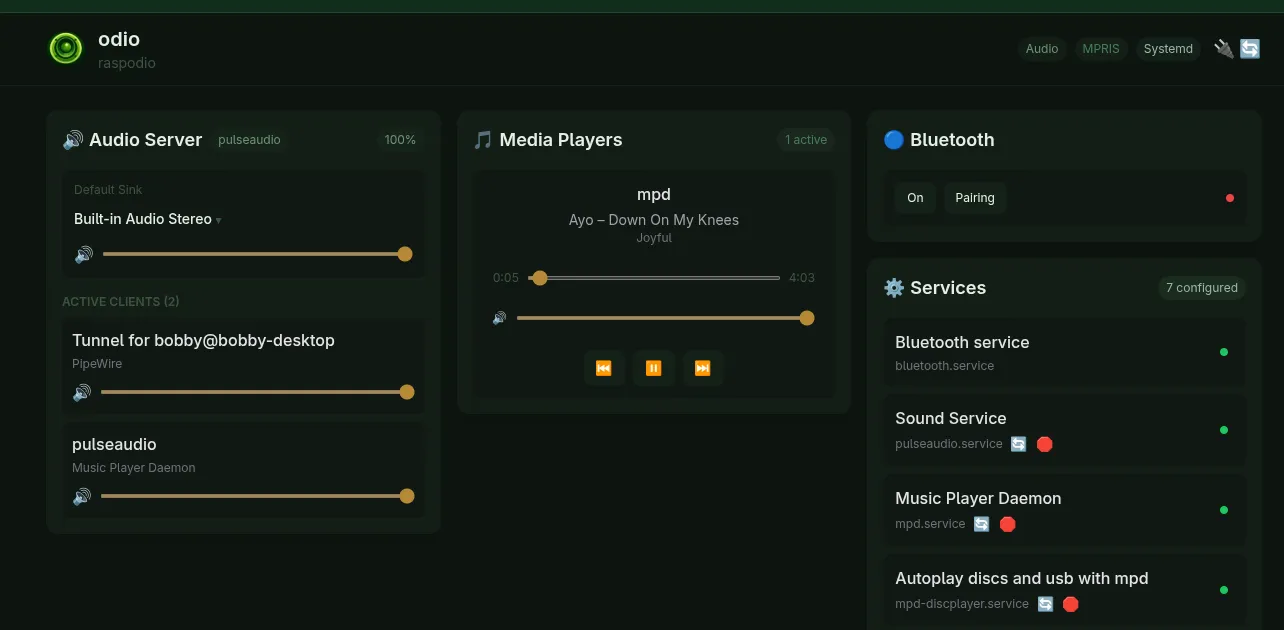This screenshot has width=1284, height=630.
Task: Enable Bluetooth Pairing mode
Action: pyautogui.click(x=975, y=197)
